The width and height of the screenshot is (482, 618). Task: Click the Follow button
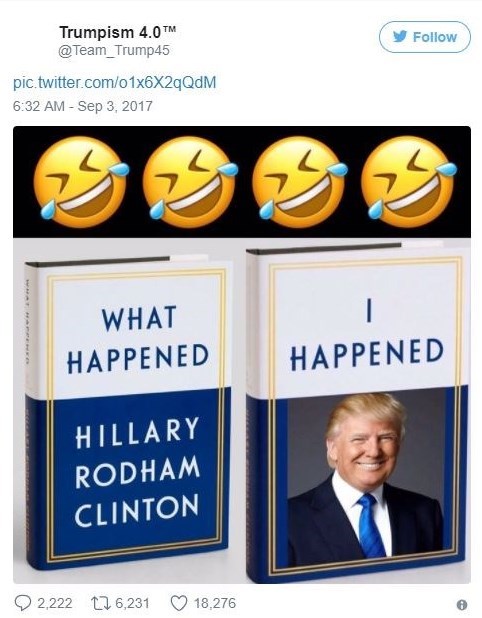[424, 37]
